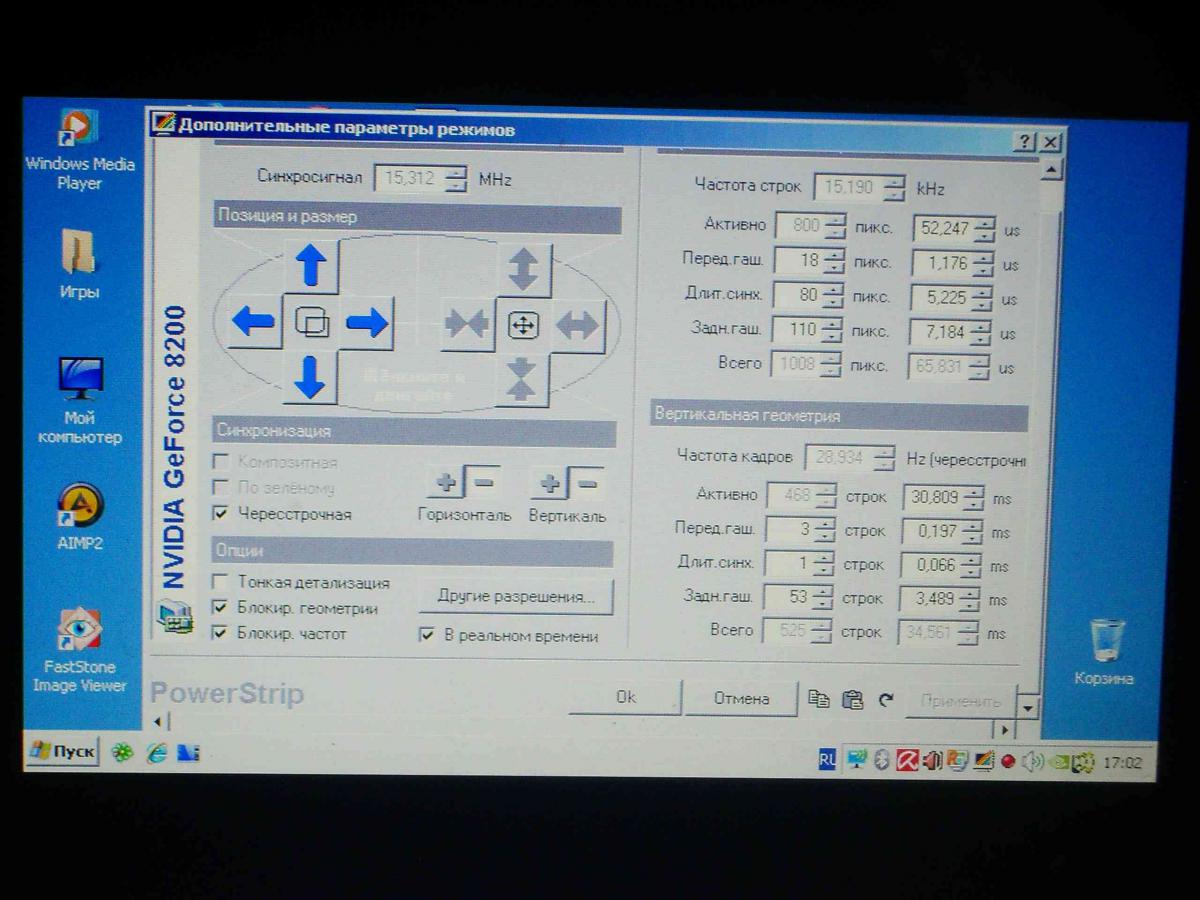Click the Отмена button
This screenshot has width=1200, height=900.
(741, 698)
